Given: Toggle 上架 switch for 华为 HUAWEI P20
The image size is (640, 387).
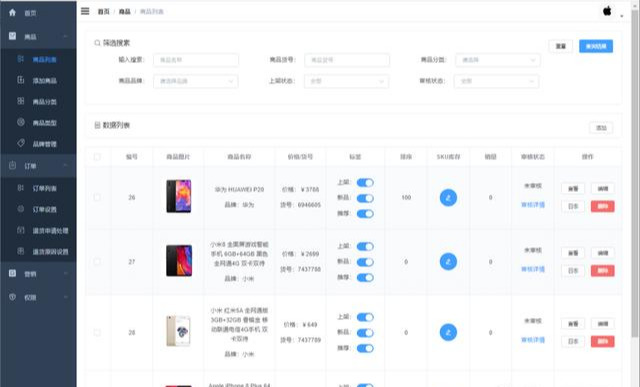Looking at the screenshot, I should (x=365, y=182).
